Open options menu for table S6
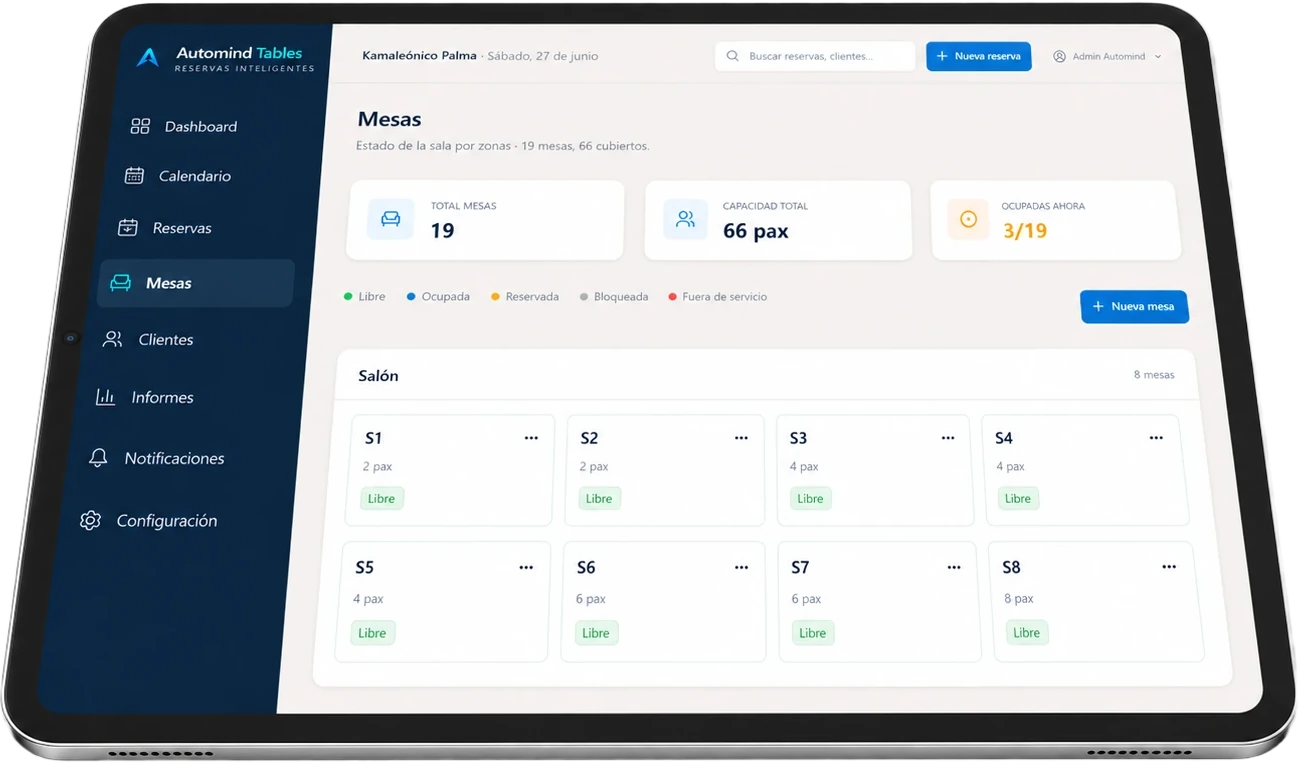The image size is (1299, 762). pyautogui.click(x=741, y=568)
